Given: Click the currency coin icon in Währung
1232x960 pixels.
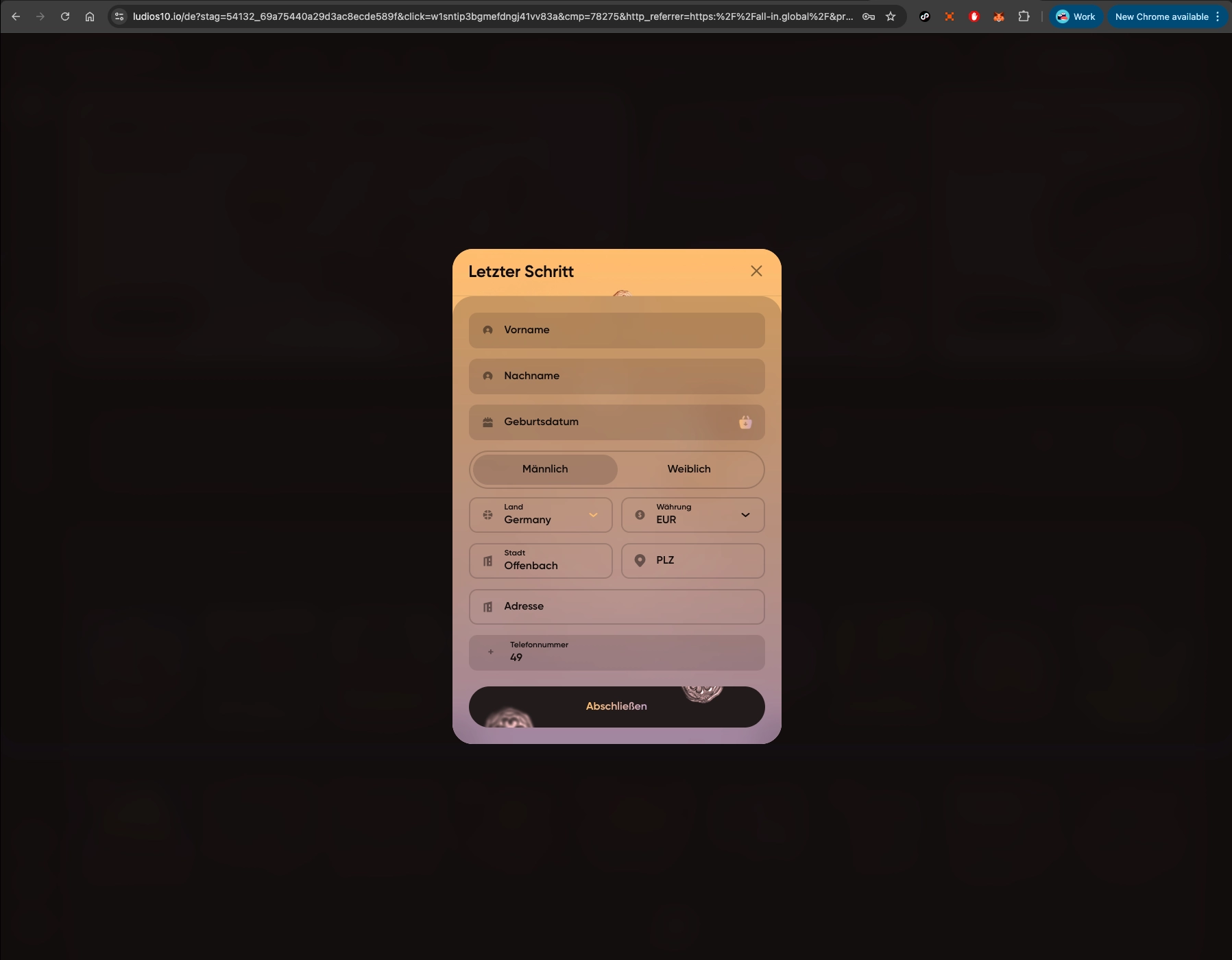Looking at the screenshot, I should point(640,515).
